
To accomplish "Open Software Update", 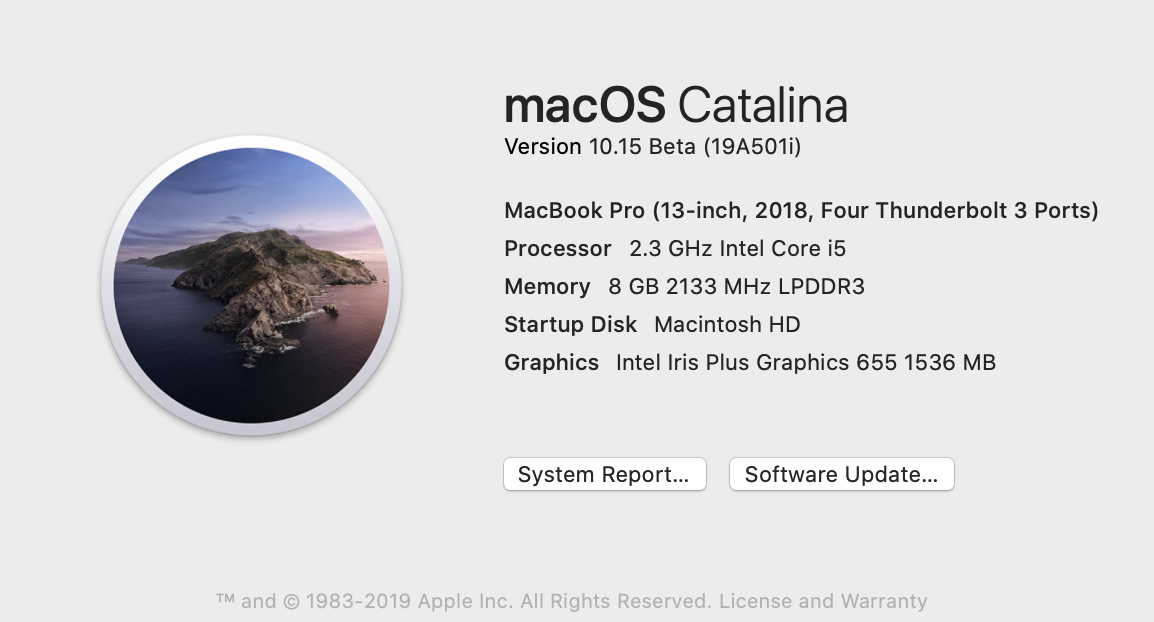I will coord(841,474).
